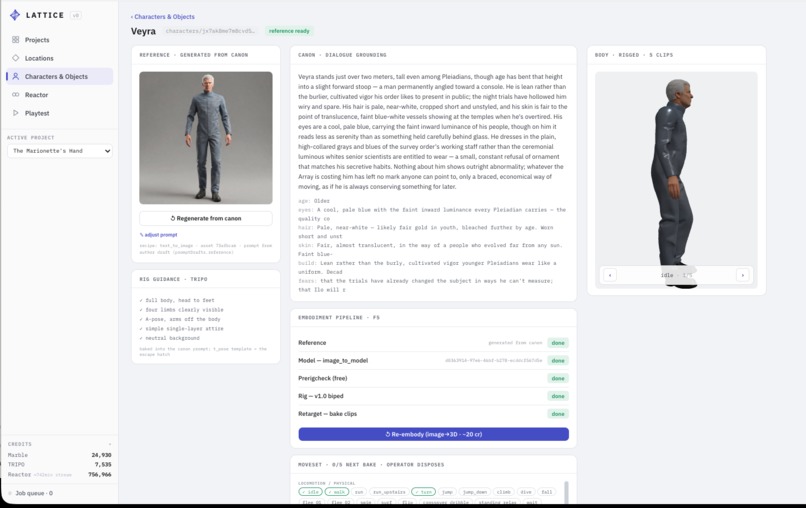Viewport: 806px width, 508px height.
Task: Enable the run move chip
Action: pyautogui.click(x=359, y=492)
